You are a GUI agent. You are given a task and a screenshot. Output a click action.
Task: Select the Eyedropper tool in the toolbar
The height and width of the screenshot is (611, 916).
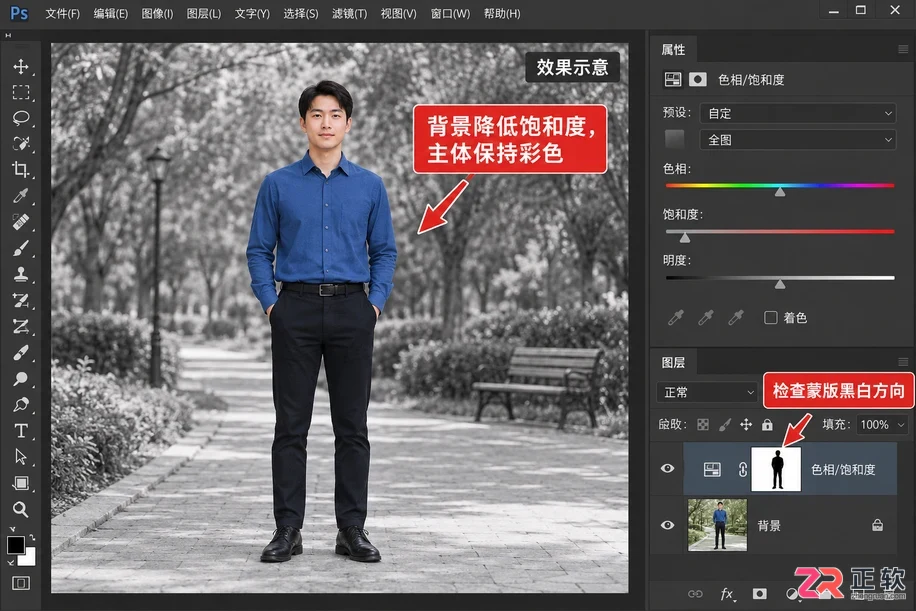pos(21,195)
